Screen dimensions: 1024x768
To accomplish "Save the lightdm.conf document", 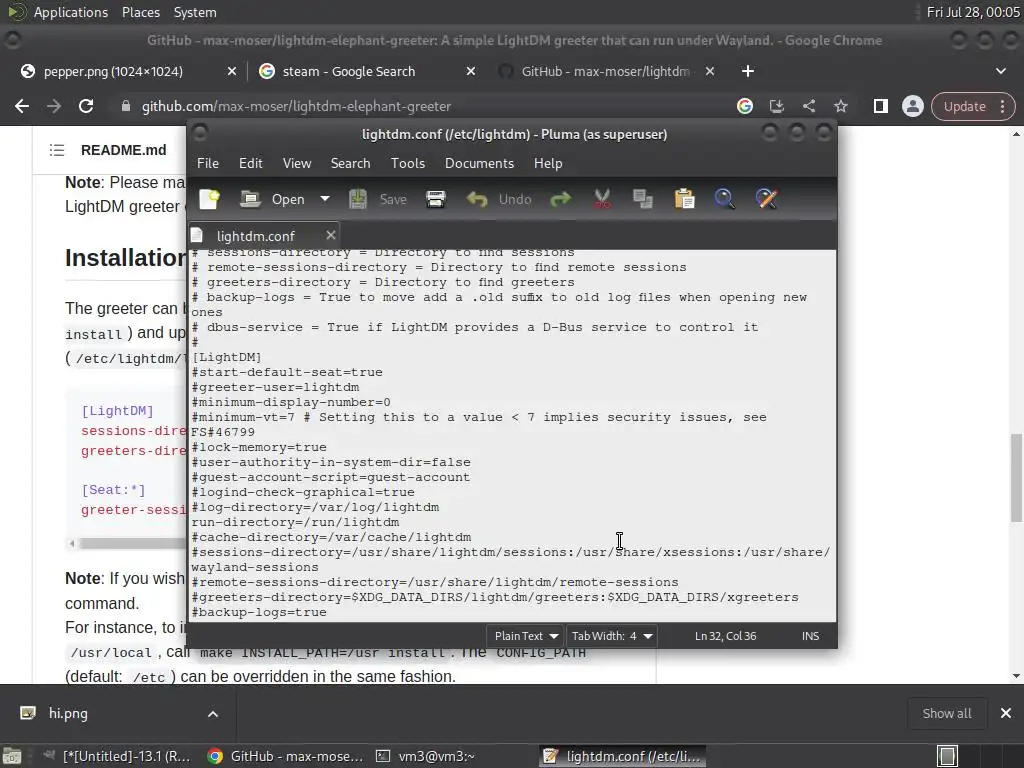I will pos(377,199).
